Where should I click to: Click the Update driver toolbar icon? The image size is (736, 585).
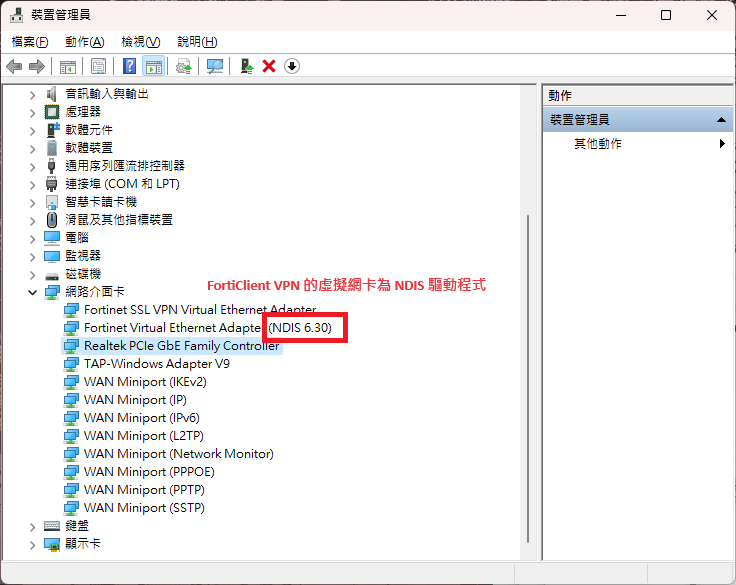[x=246, y=66]
